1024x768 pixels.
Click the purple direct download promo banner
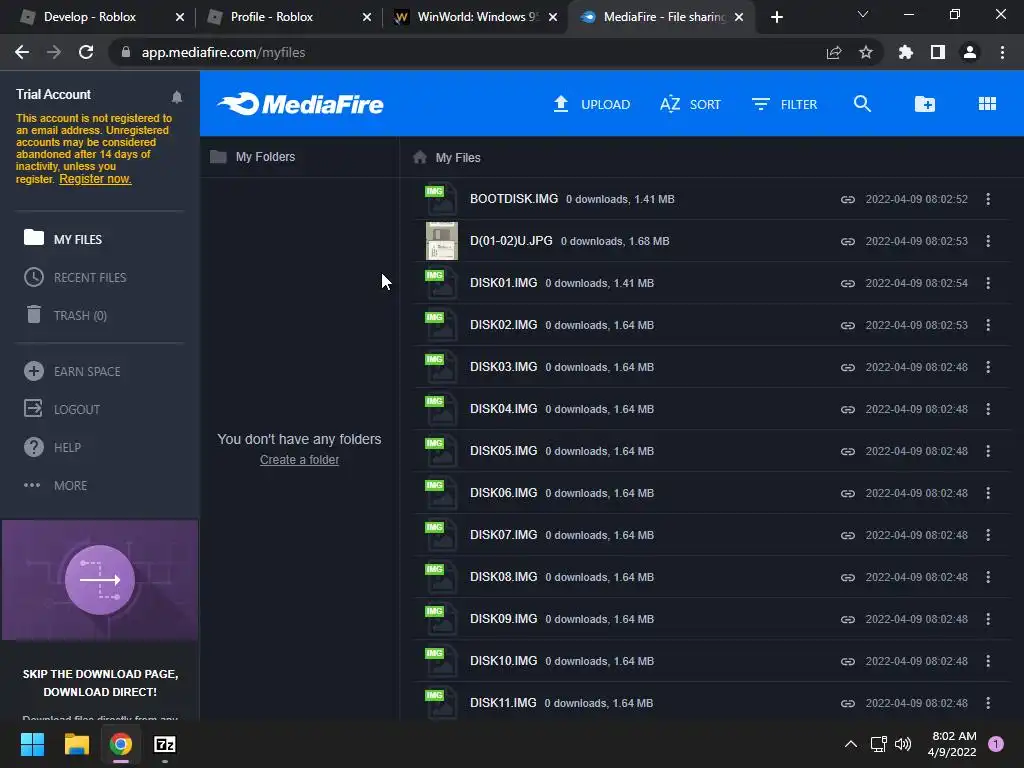coord(100,580)
